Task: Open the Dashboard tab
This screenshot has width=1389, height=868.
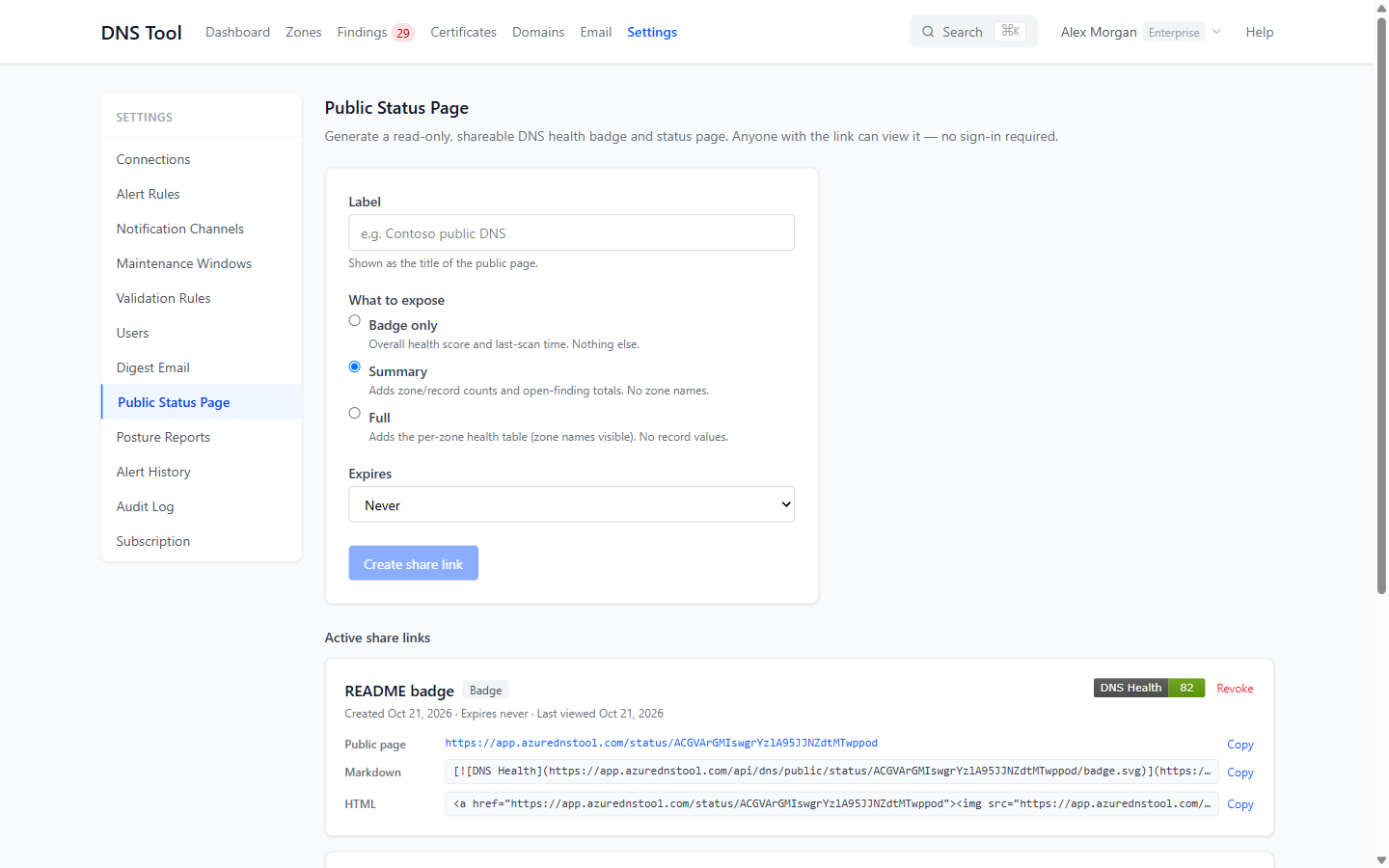Action: click(237, 32)
